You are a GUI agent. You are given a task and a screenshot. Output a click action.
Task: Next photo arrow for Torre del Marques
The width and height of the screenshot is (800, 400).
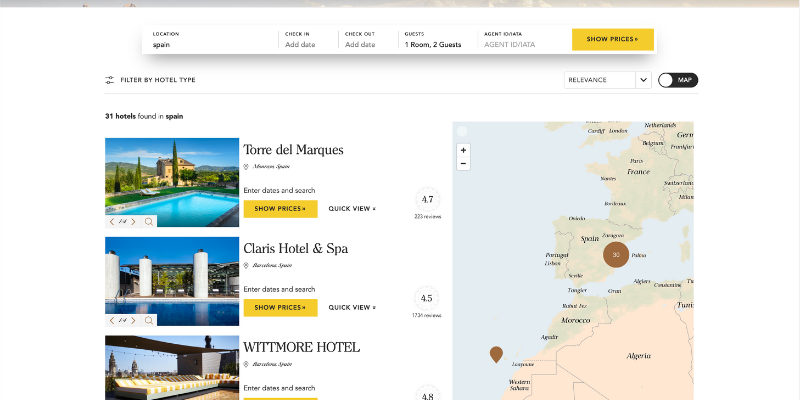[135, 222]
